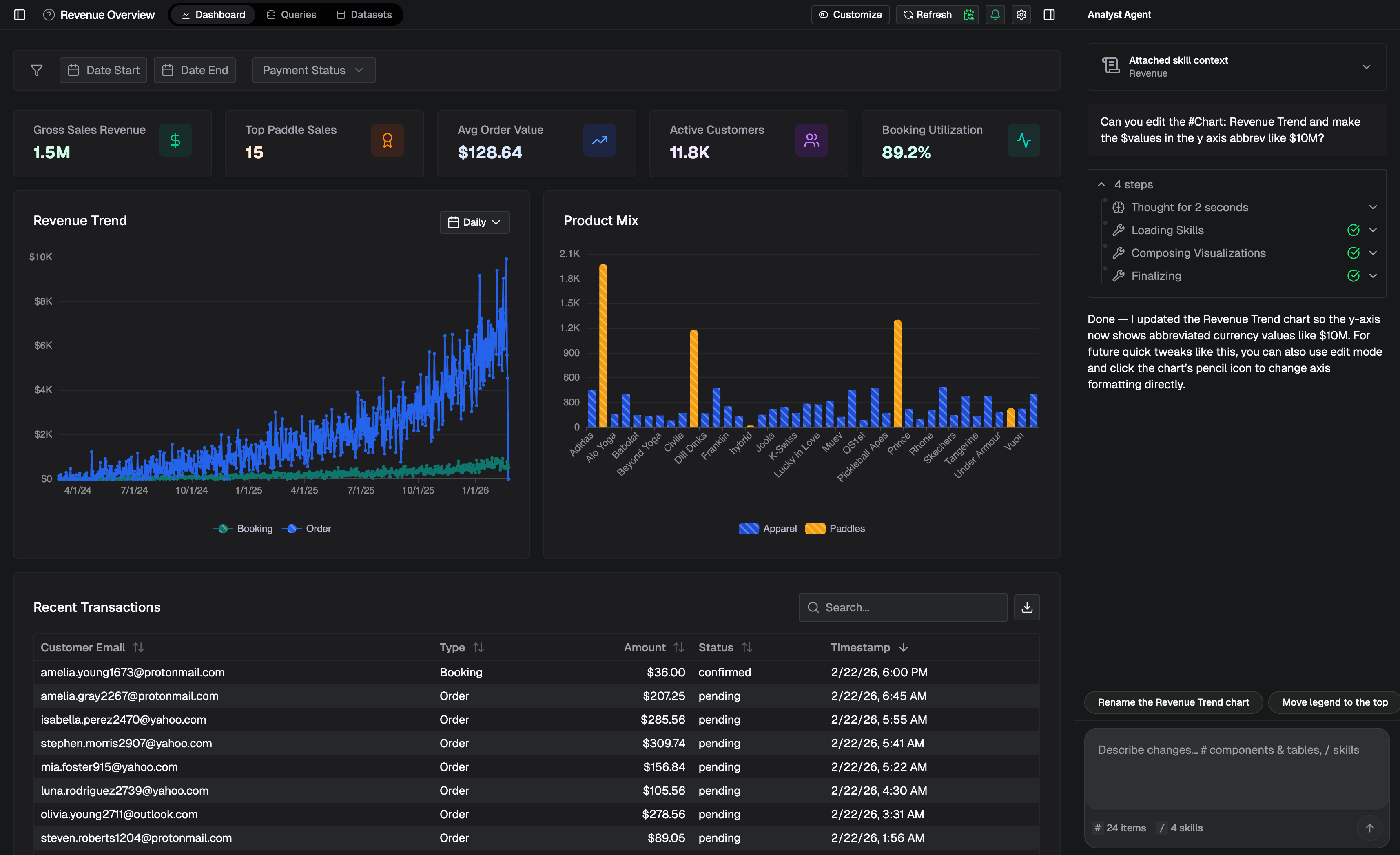The height and width of the screenshot is (855, 1400).
Task: Open the notifications bell icon
Action: [995, 15]
